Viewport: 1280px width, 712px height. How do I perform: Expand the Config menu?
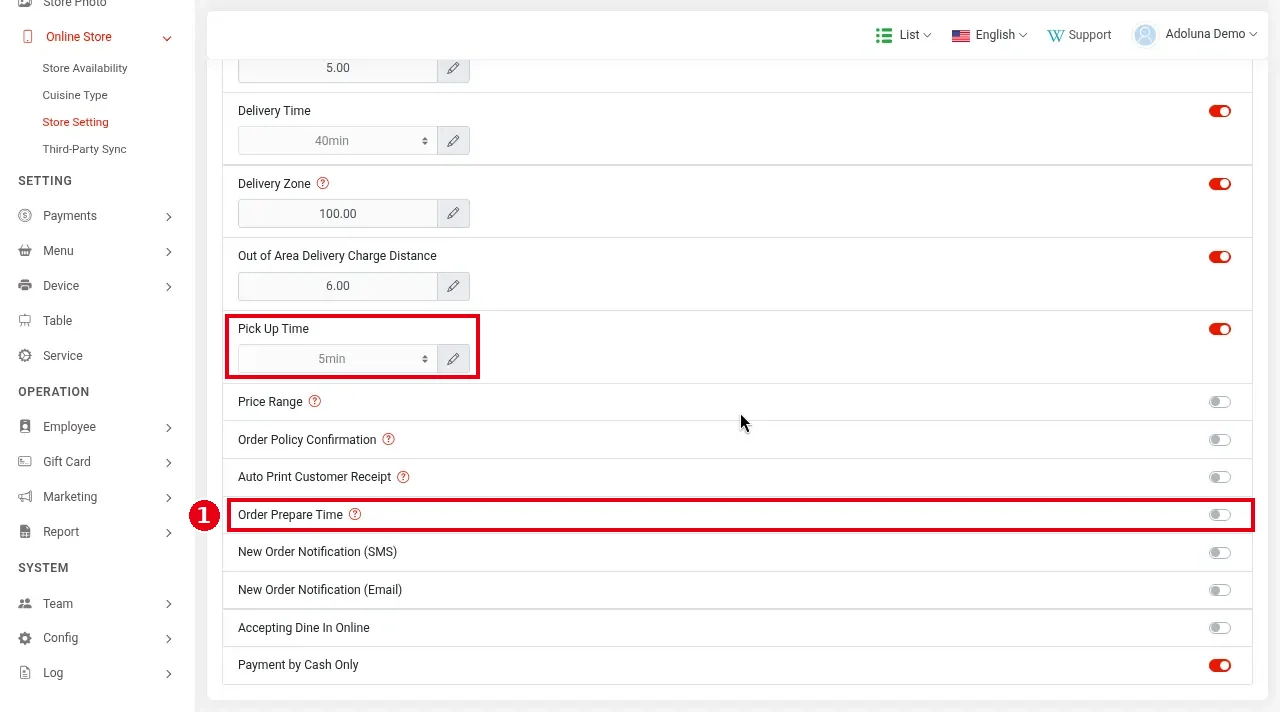tap(168, 639)
